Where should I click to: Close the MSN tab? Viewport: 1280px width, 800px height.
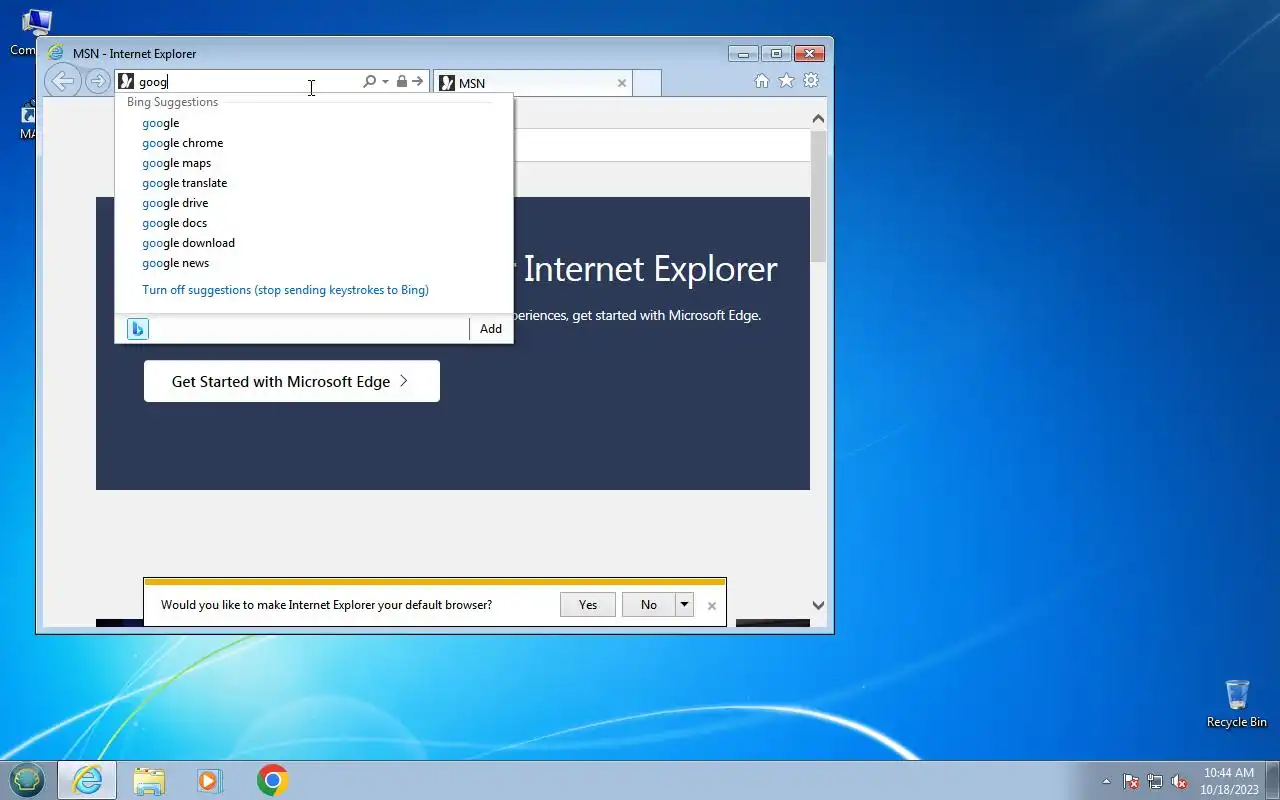pyautogui.click(x=621, y=83)
